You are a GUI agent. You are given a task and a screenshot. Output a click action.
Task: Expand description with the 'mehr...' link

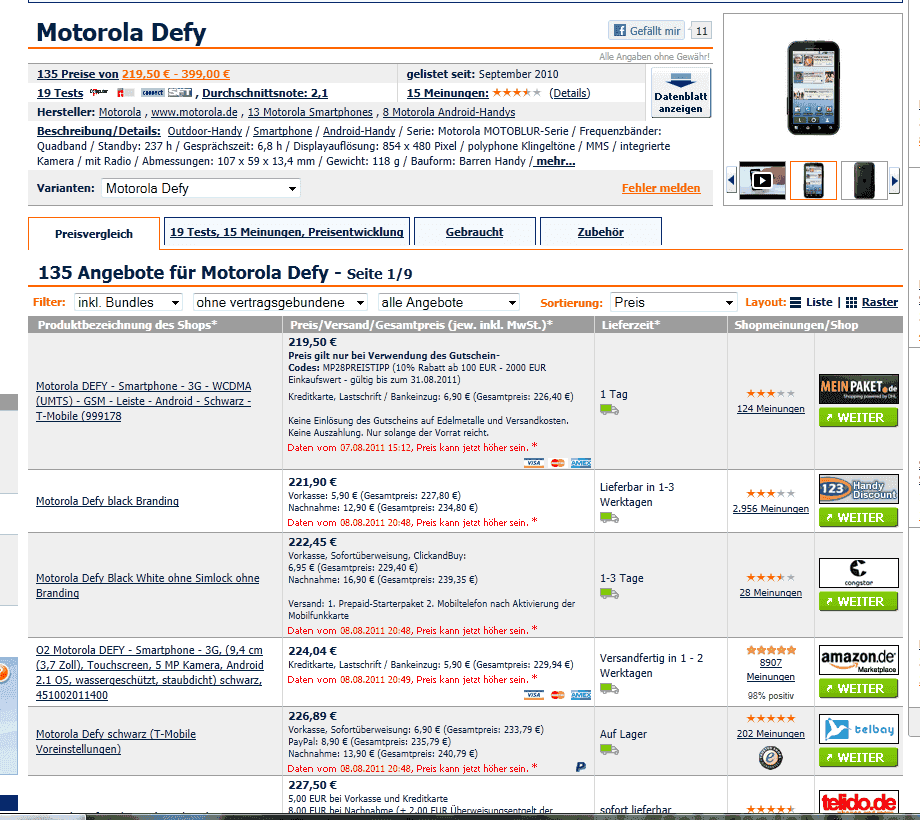coord(555,161)
